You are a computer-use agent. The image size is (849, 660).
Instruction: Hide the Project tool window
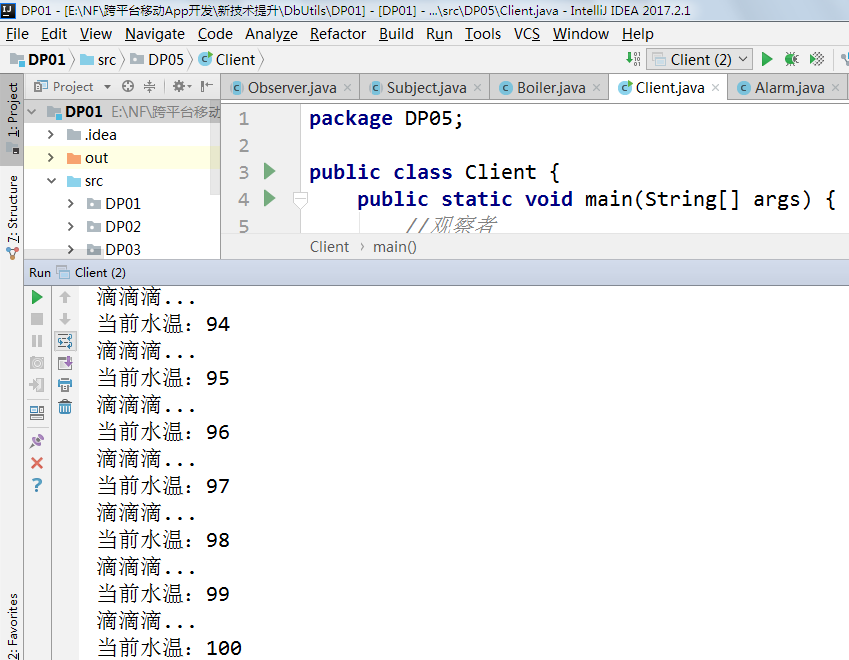[x=206, y=86]
